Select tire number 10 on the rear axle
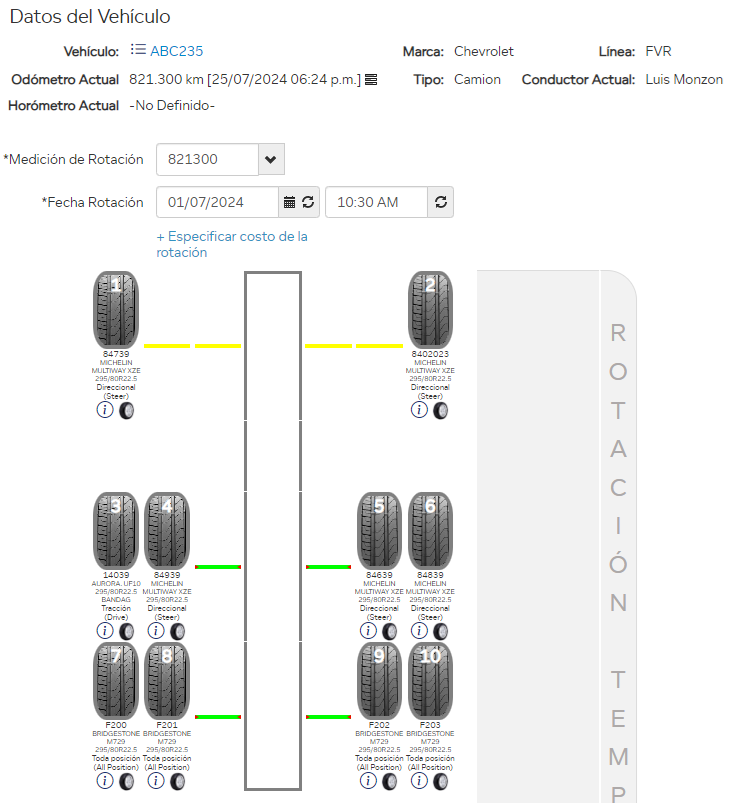This screenshot has height=803, width=729. click(x=430, y=680)
